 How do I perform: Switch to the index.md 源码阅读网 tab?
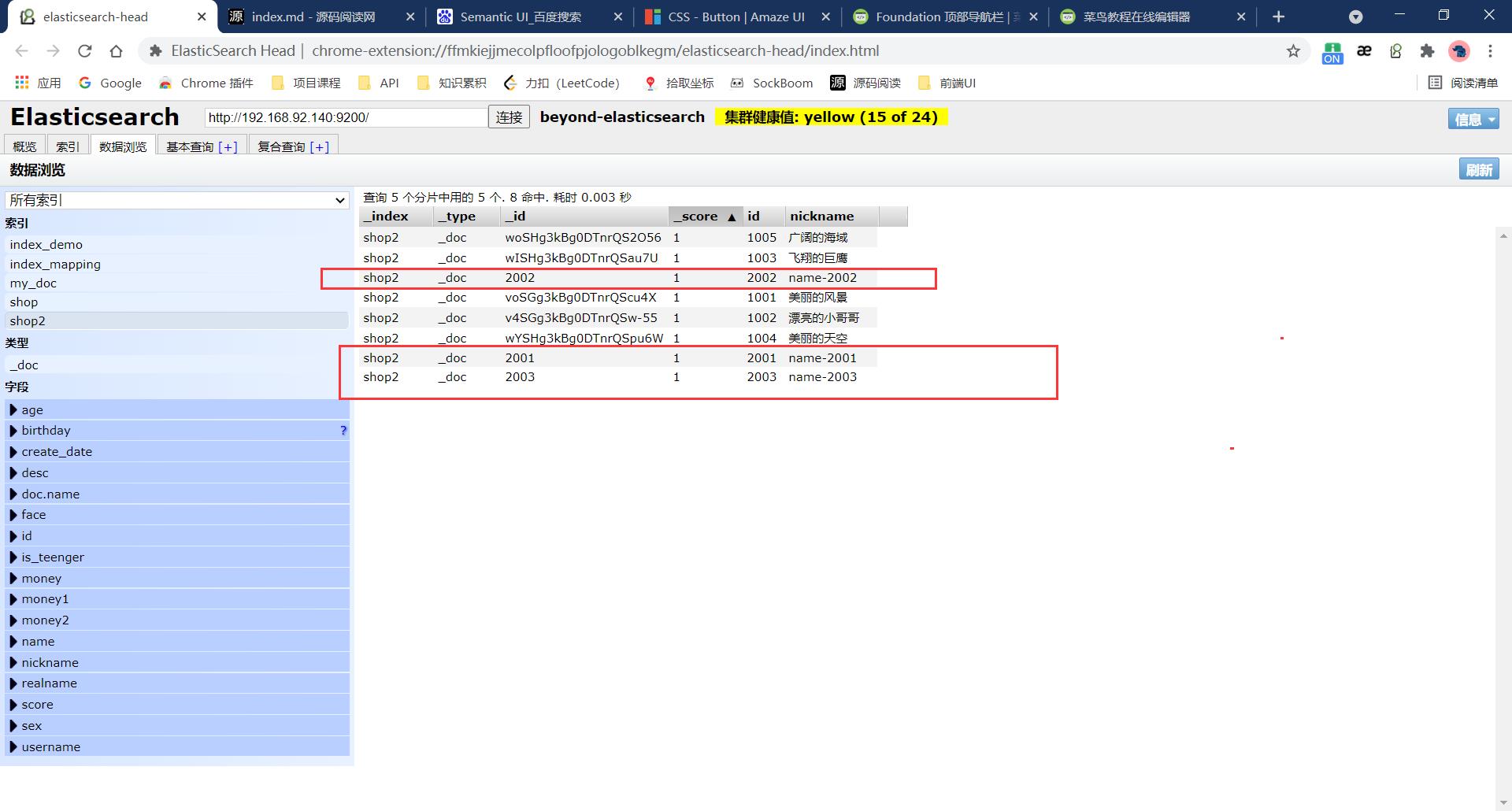[313, 17]
